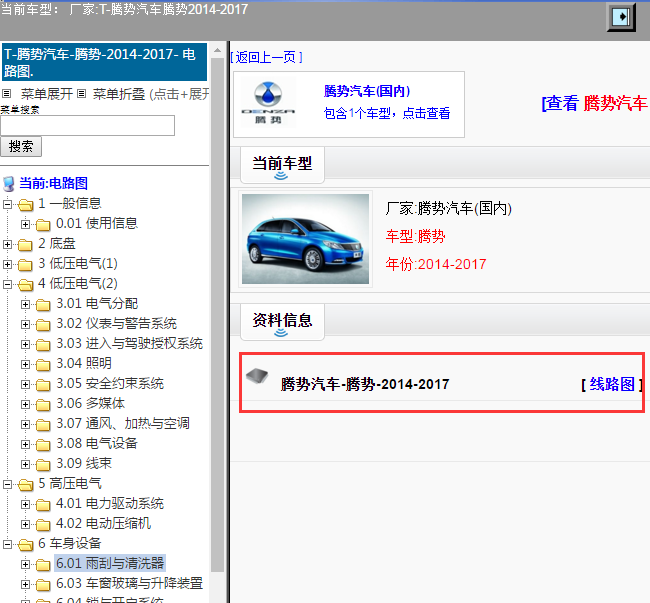Click folder icon of 3.02 仪表与警告系统
650x603 pixels.
click(x=43, y=325)
